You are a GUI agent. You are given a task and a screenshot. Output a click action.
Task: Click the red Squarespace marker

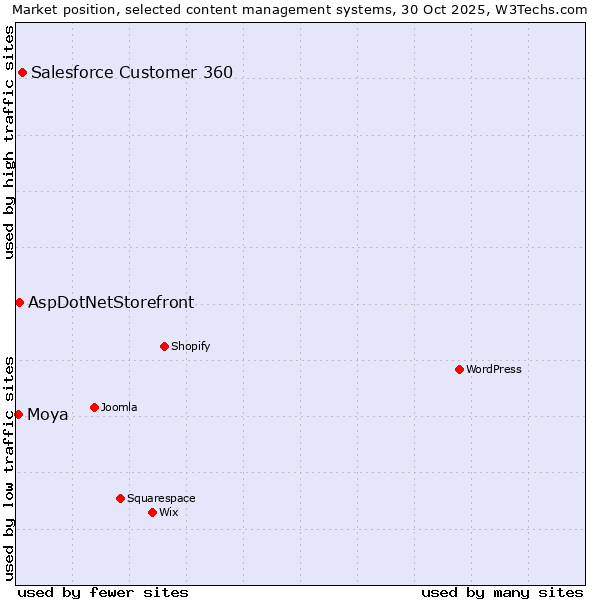(x=120, y=498)
